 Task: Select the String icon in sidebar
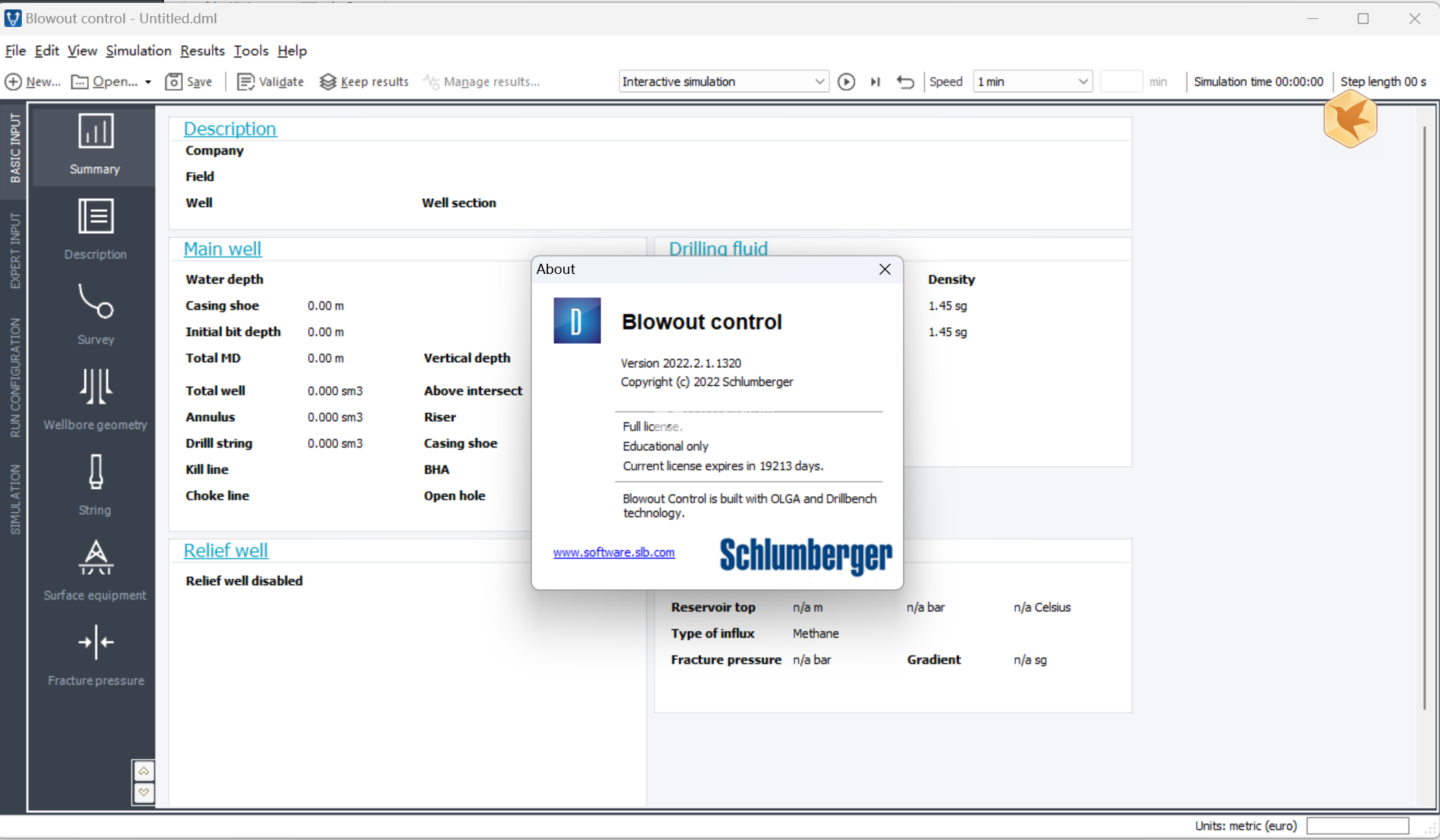(x=95, y=484)
